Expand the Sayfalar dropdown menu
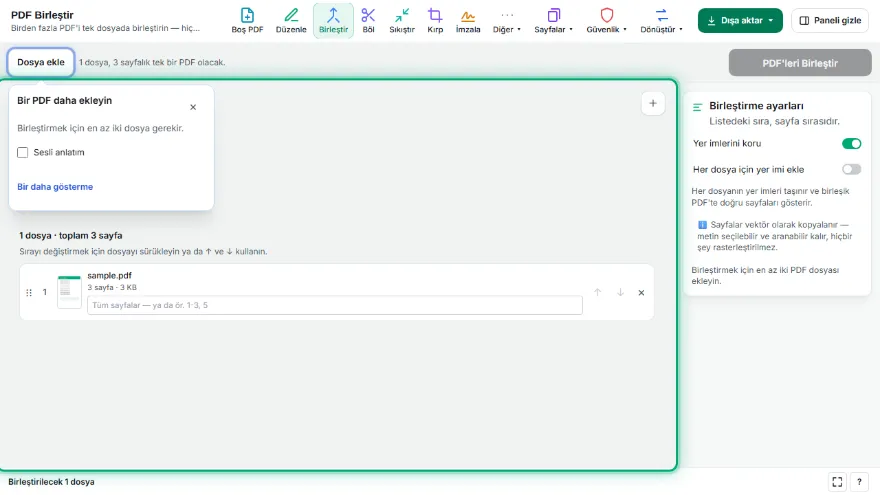Viewport: 880px width, 495px height. tap(553, 21)
